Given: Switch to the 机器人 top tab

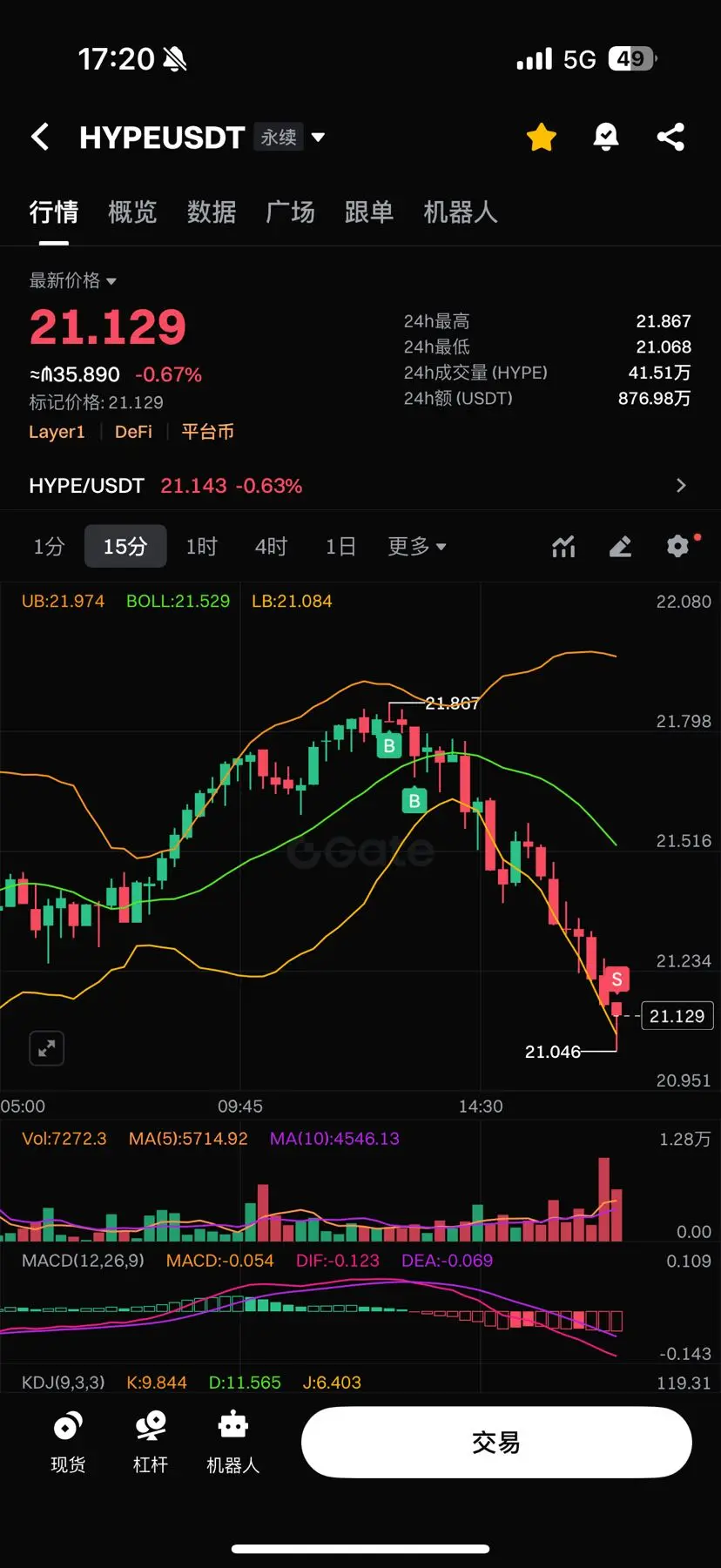Looking at the screenshot, I should click(x=461, y=212).
